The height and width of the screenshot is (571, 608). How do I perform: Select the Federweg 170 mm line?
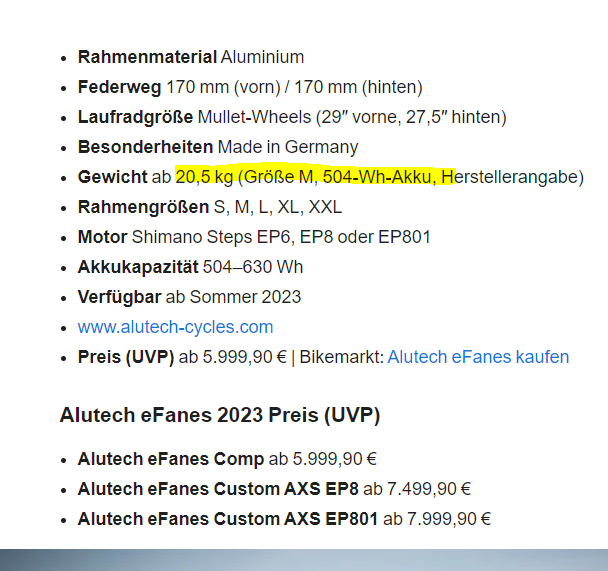250,87
